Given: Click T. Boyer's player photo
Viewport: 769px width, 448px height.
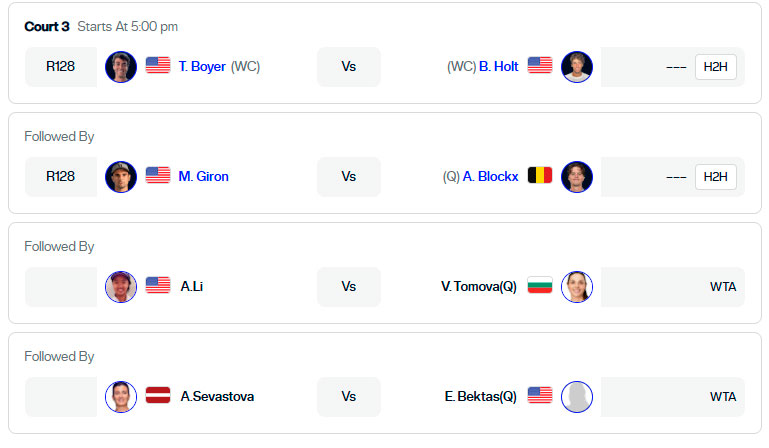Looking at the screenshot, I should (121, 67).
